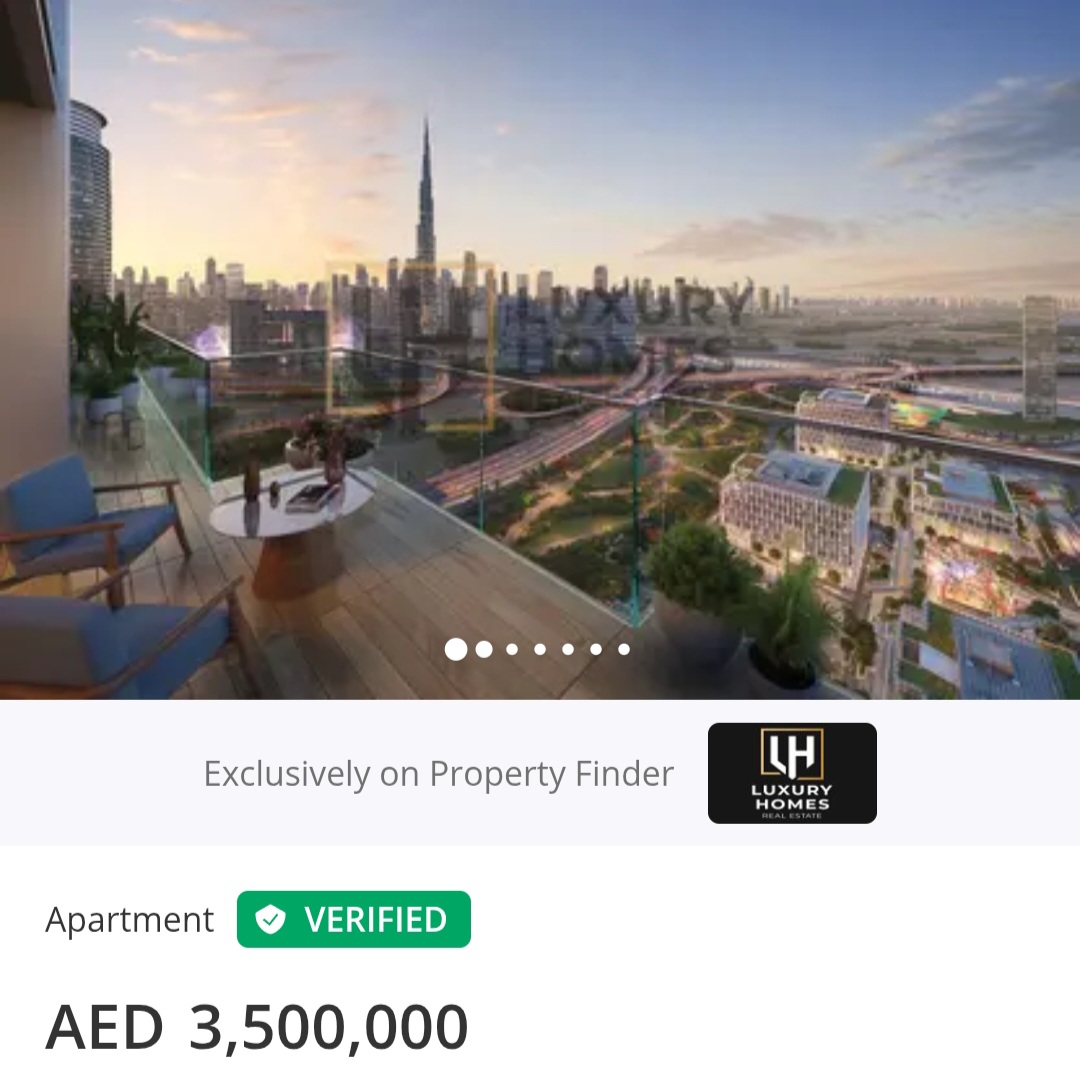Tap the shield checkmark verified icon
This screenshot has height=1080, width=1080.
(x=270, y=919)
